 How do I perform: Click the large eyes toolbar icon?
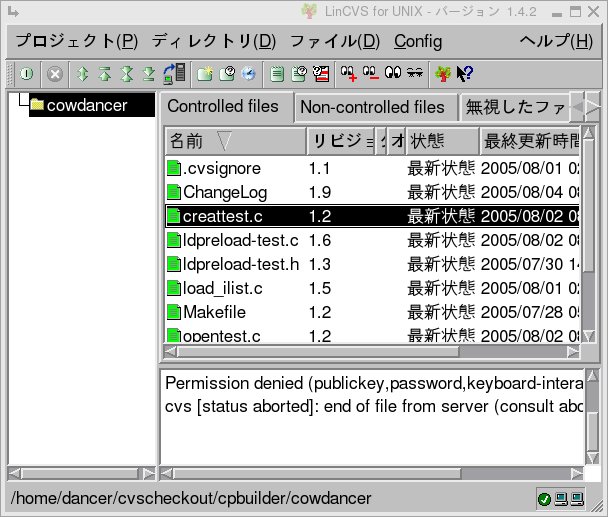[x=393, y=73]
